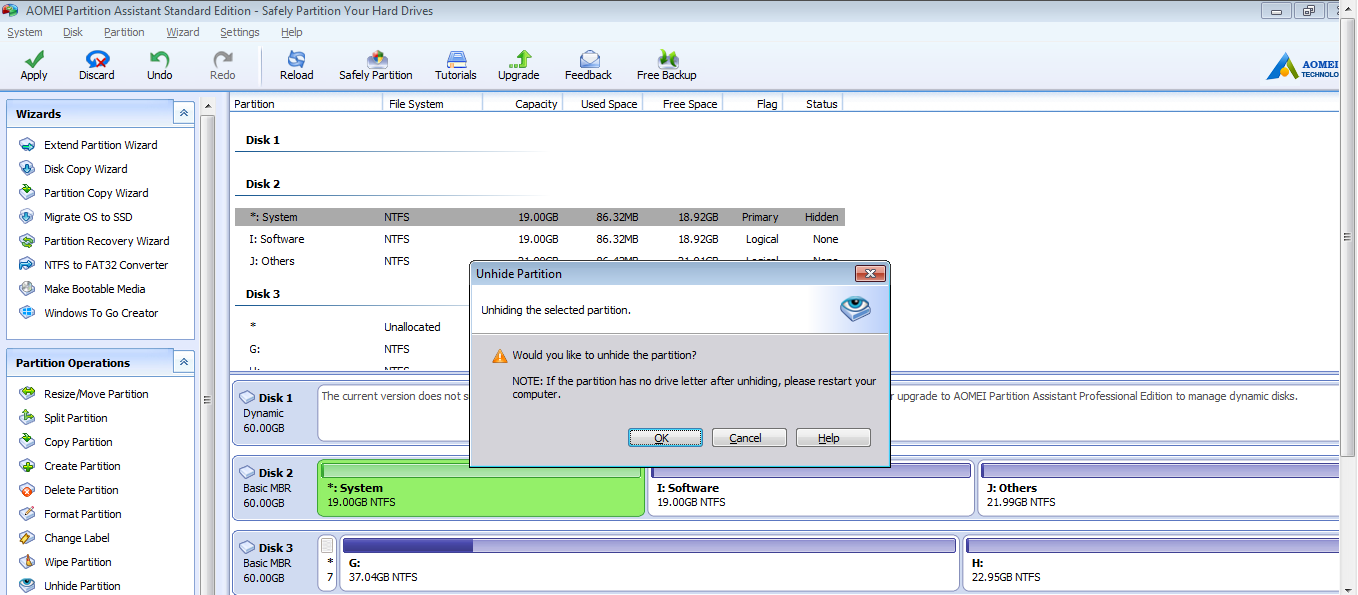Select the Unallocated row under Disk 3
This screenshot has width=1358, height=595.
pyautogui.click(x=352, y=327)
